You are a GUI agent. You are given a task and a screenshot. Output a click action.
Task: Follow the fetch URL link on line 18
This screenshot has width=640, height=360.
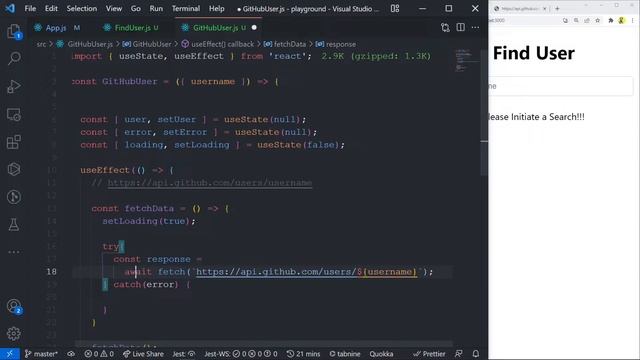(307, 272)
